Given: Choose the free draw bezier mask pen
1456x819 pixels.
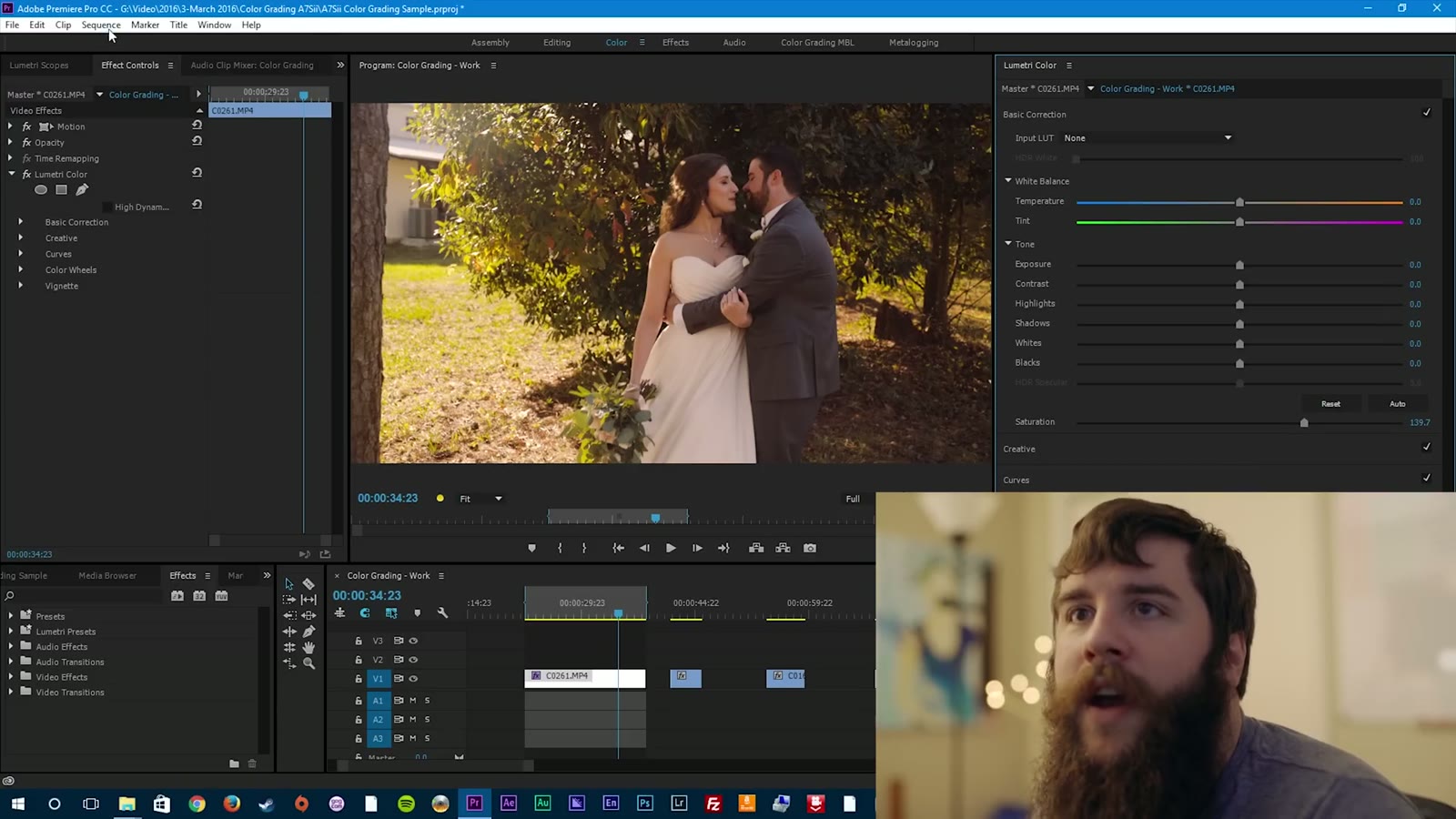Looking at the screenshot, I should pos(82,190).
